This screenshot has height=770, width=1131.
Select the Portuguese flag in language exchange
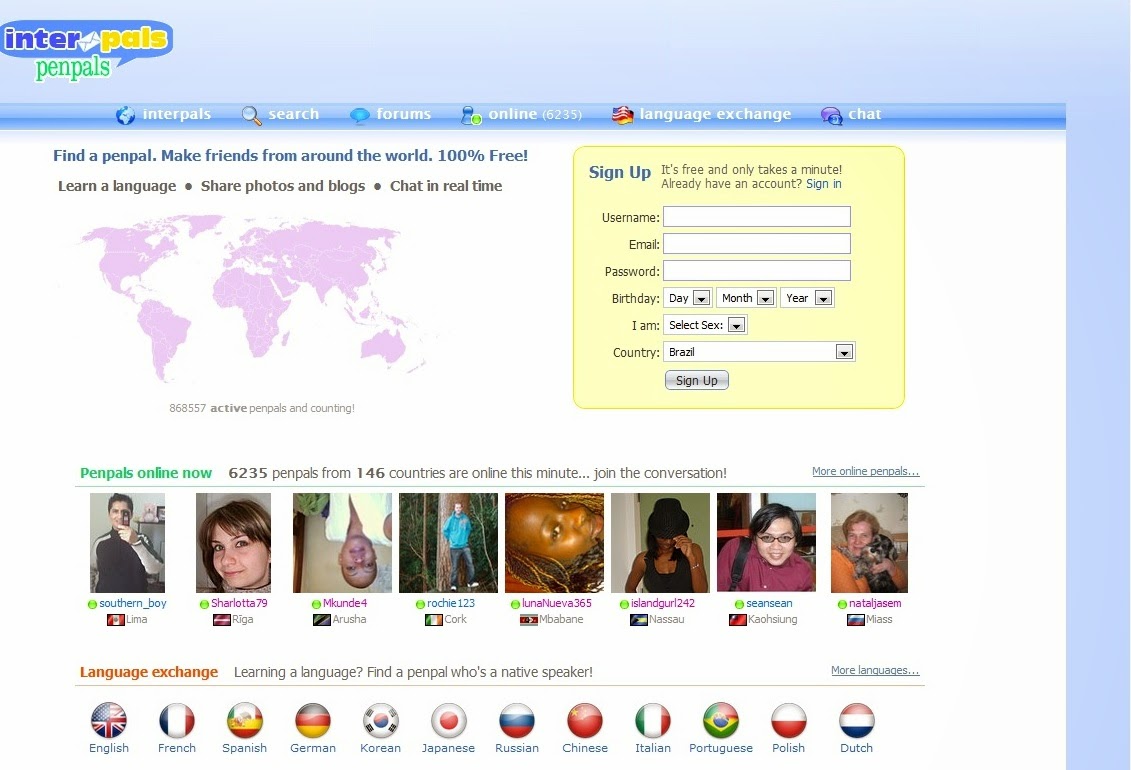tap(720, 719)
